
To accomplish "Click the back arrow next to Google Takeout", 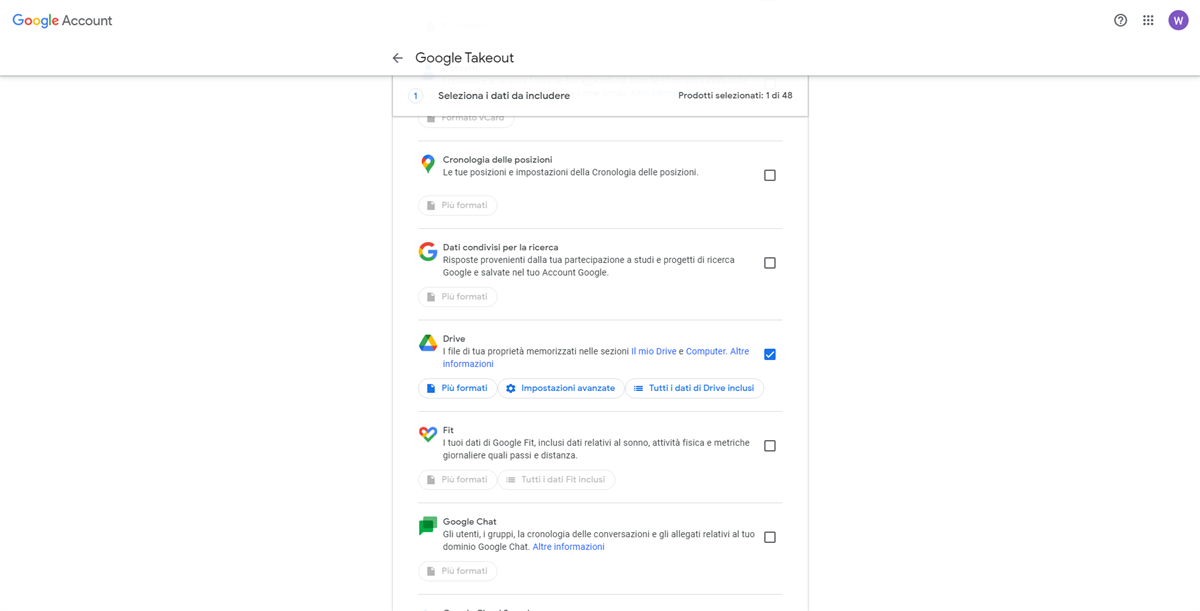I will 397,58.
